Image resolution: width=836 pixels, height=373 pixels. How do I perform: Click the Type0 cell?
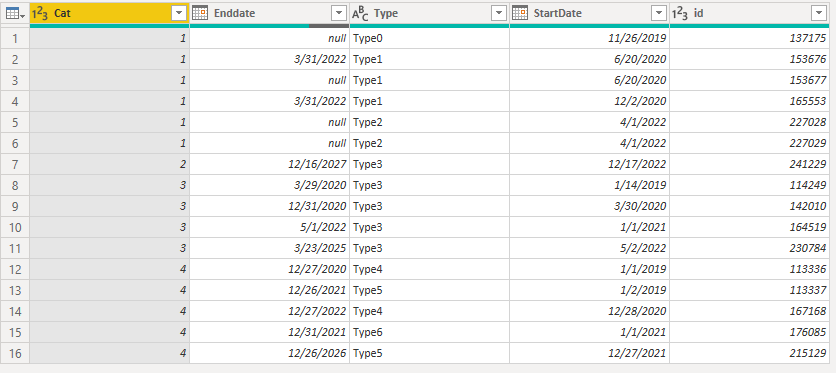[x=429, y=38]
